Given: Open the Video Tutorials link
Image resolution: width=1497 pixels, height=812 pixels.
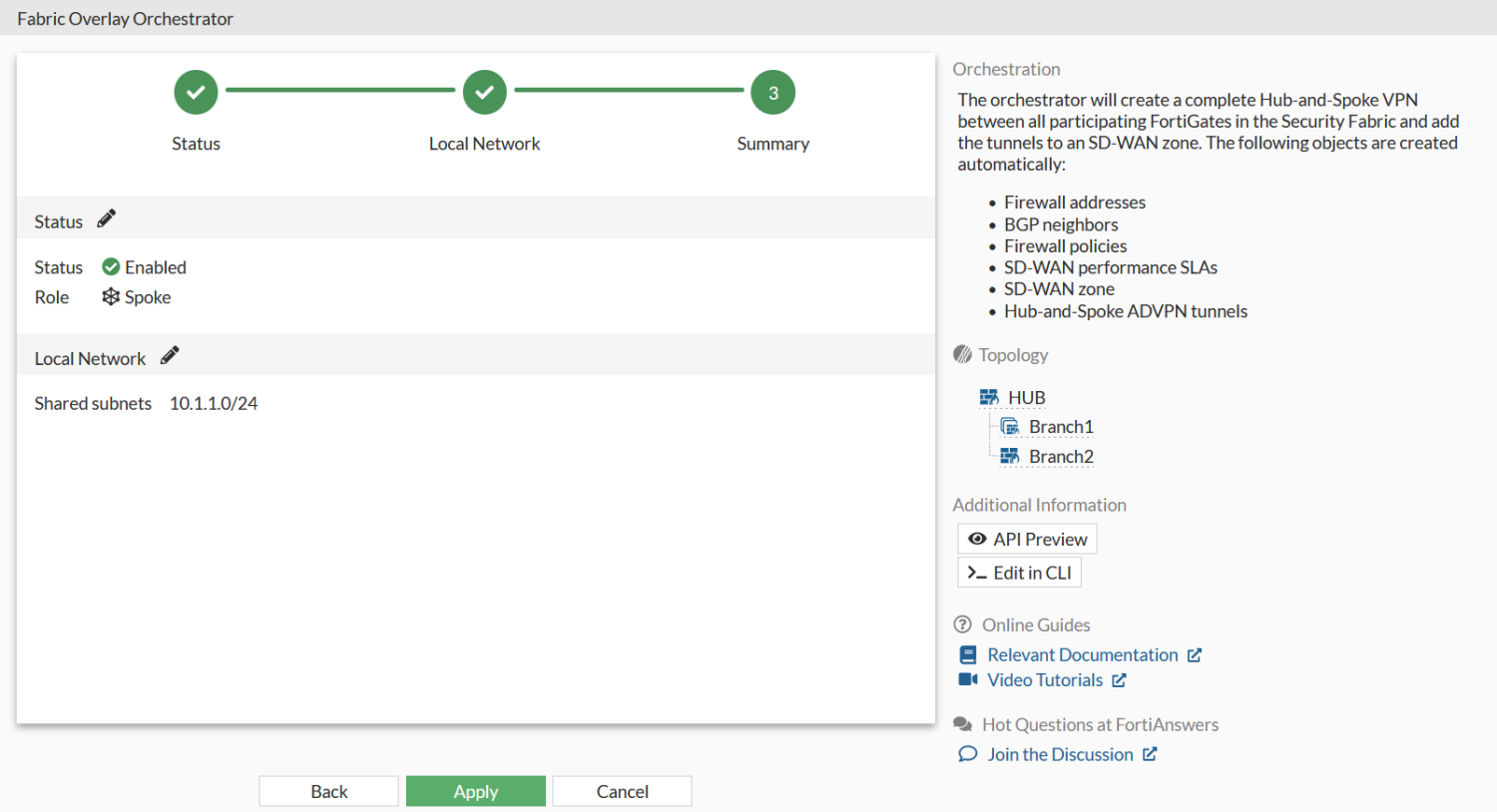Looking at the screenshot, I should click(x=1045, y=679).
